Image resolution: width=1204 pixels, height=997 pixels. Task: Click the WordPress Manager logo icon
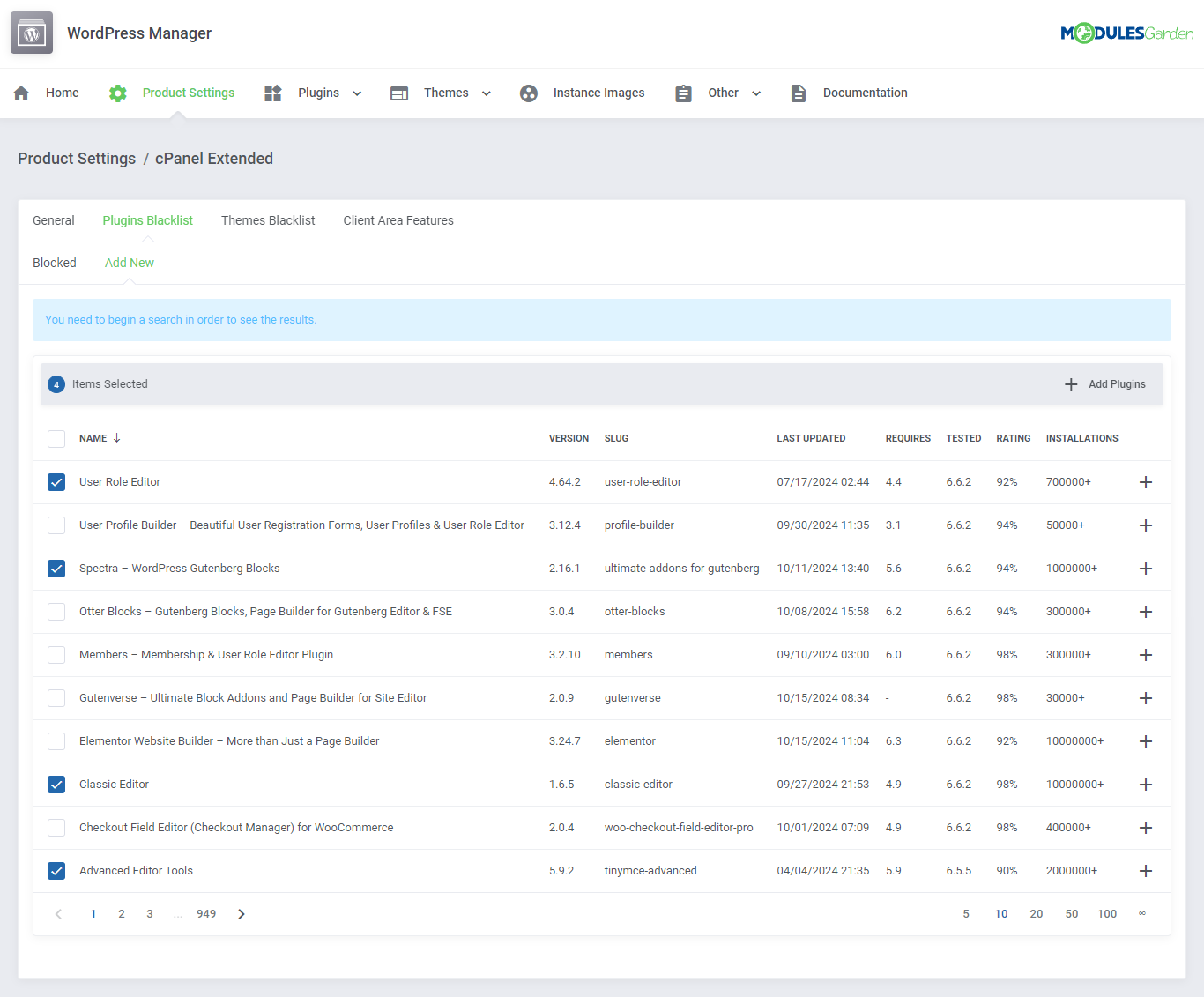31,33
